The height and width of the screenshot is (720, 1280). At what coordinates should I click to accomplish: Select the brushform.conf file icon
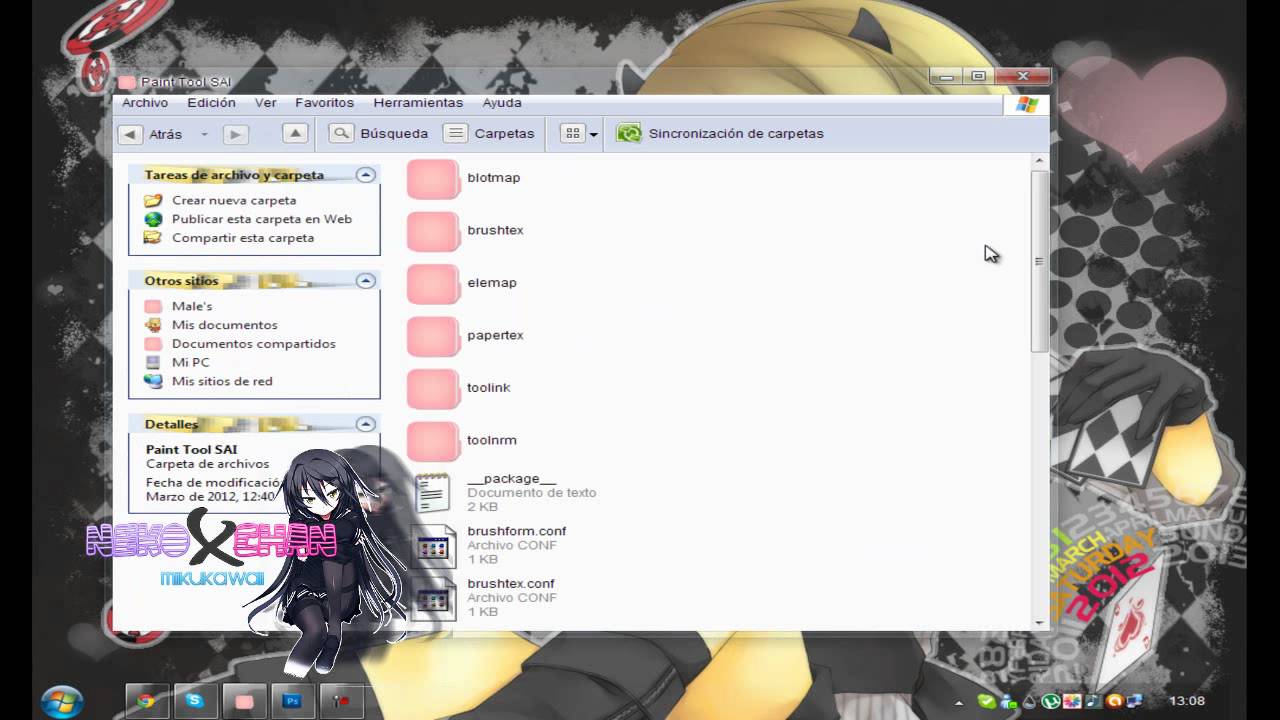433,546
